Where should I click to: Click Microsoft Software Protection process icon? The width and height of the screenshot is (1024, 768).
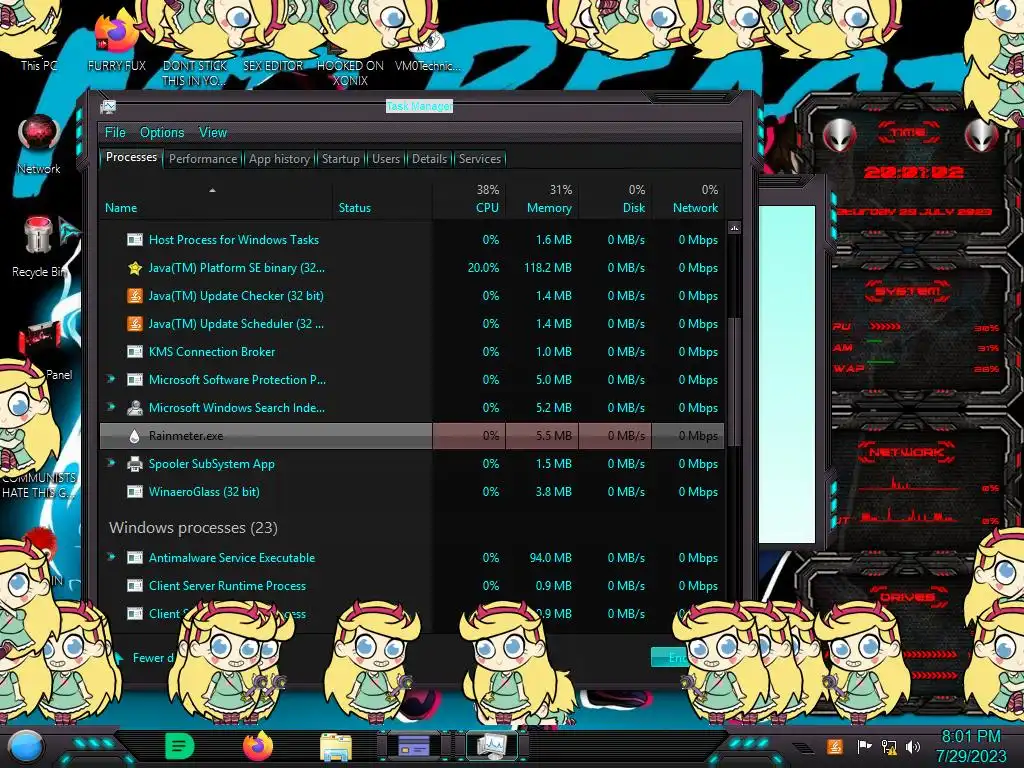pos(135,379)
